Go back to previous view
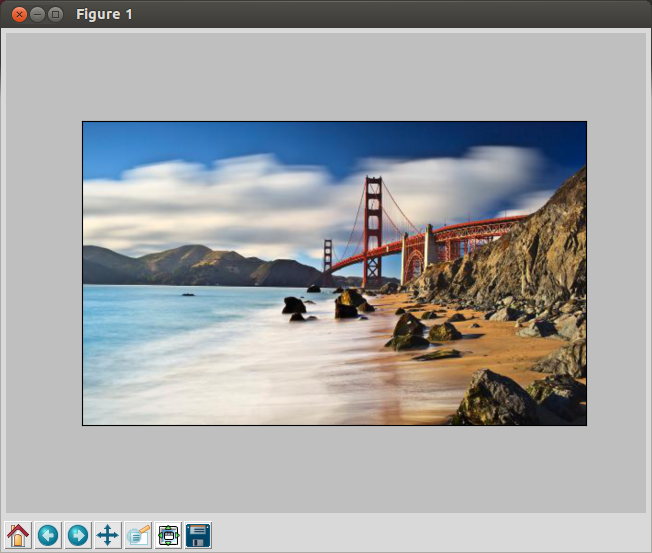The height and width of the screenshot is (553, 652). (48, 535)
